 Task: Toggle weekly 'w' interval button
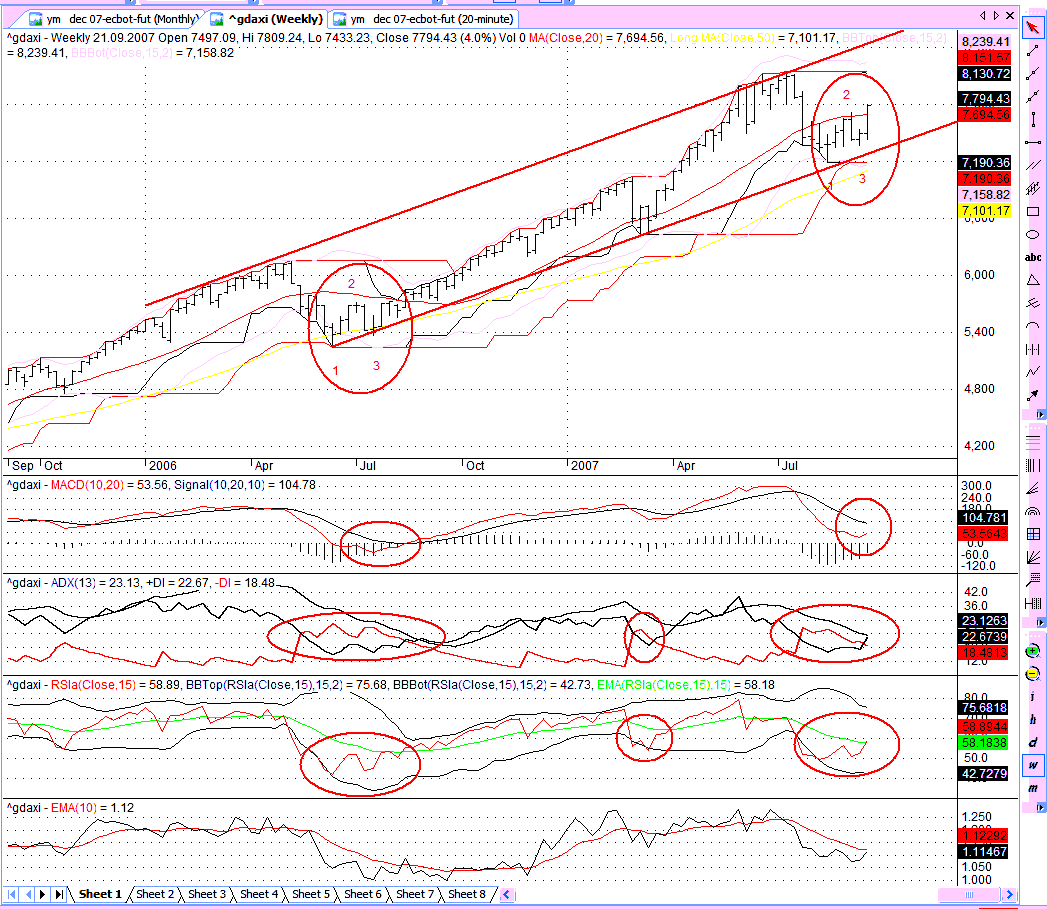coord(1032,765)
